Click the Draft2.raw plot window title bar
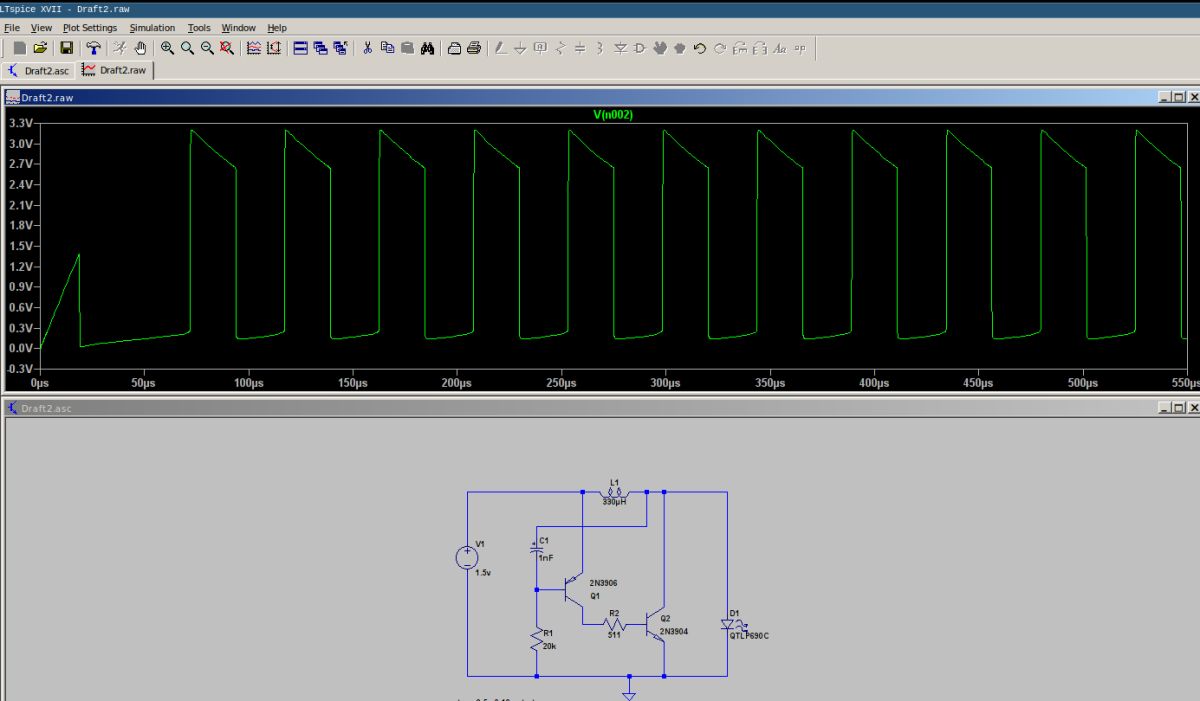This screenshot has width=1200, height=701. 600,97
